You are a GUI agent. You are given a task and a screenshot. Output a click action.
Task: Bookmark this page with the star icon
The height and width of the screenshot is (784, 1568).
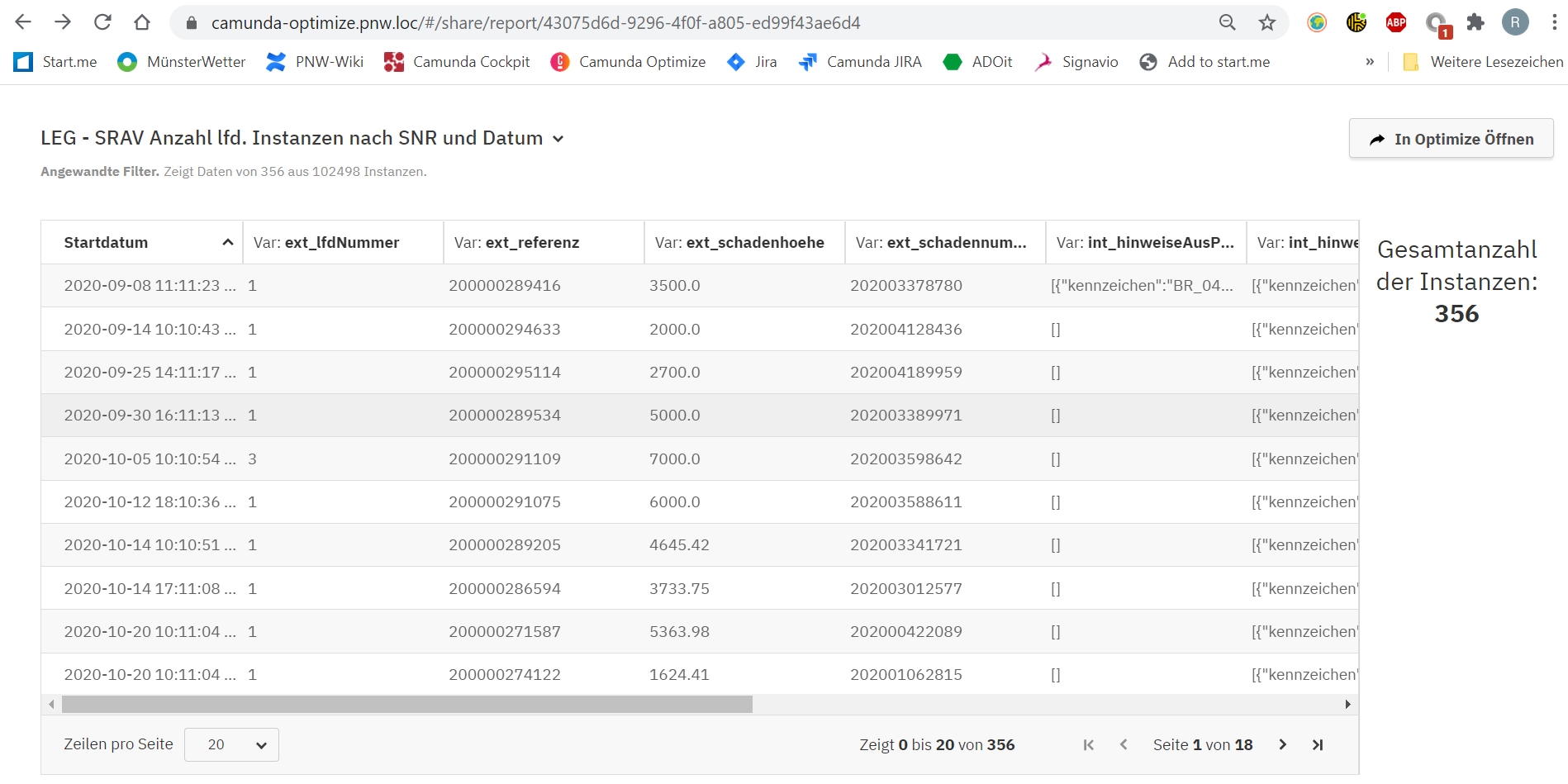1266,22
